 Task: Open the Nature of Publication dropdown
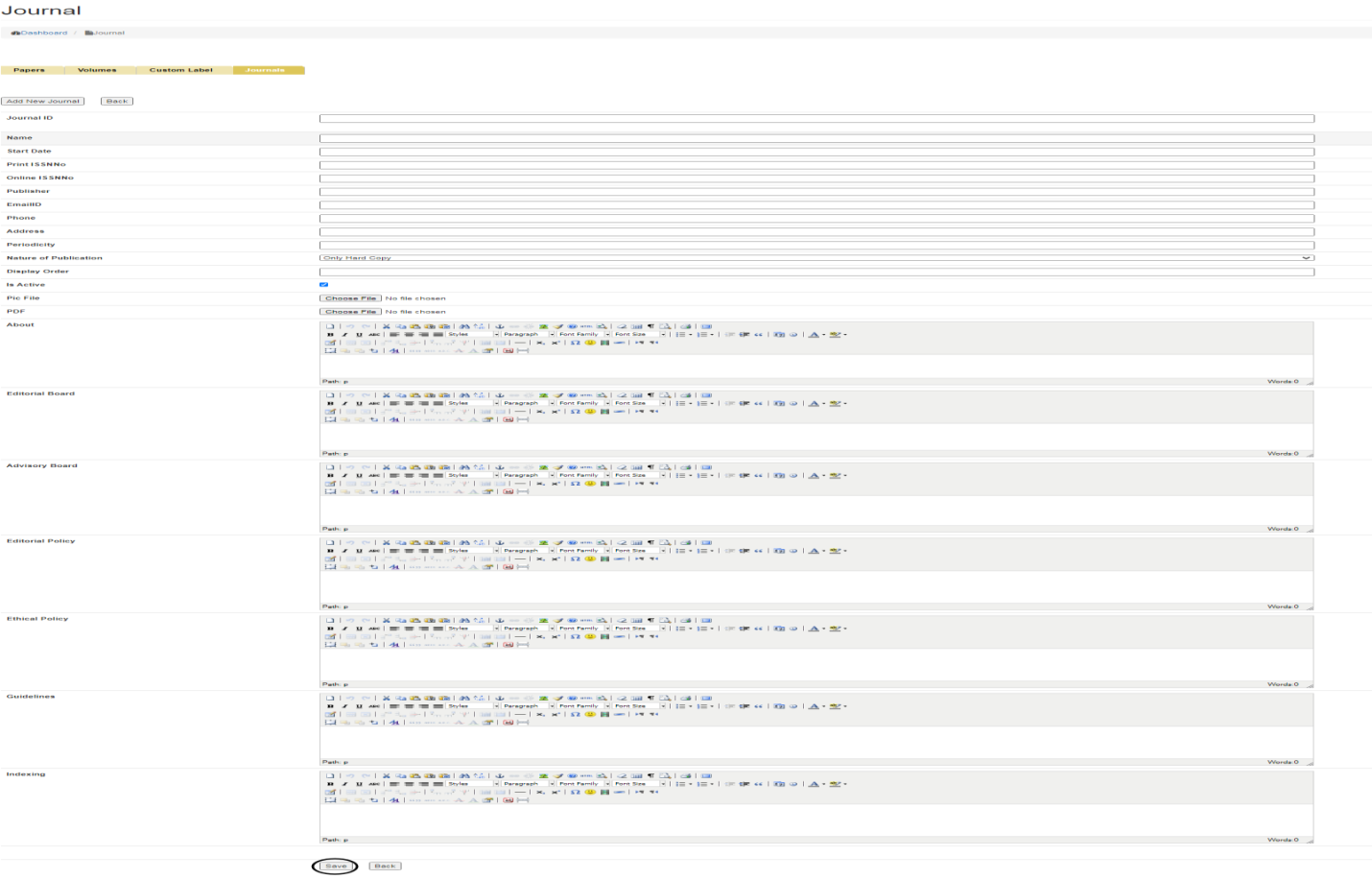coord(816,258)
